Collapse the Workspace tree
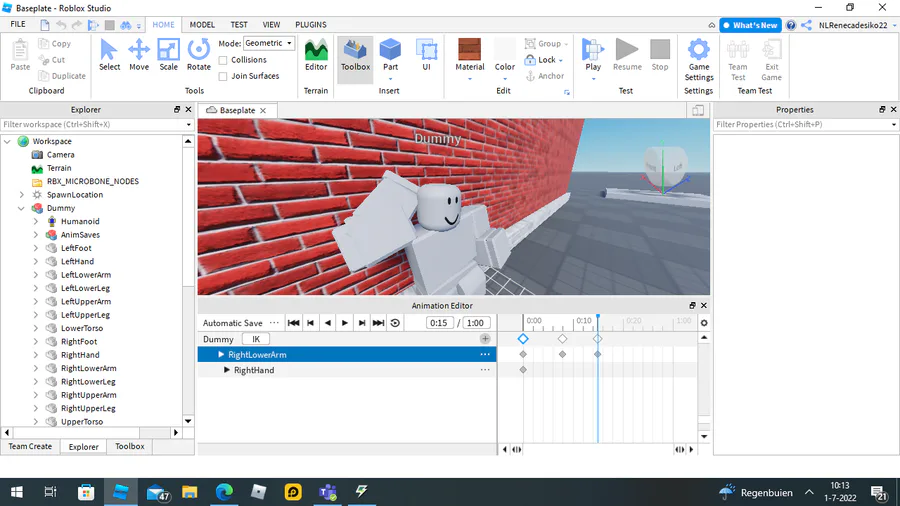 pos(7,141)
